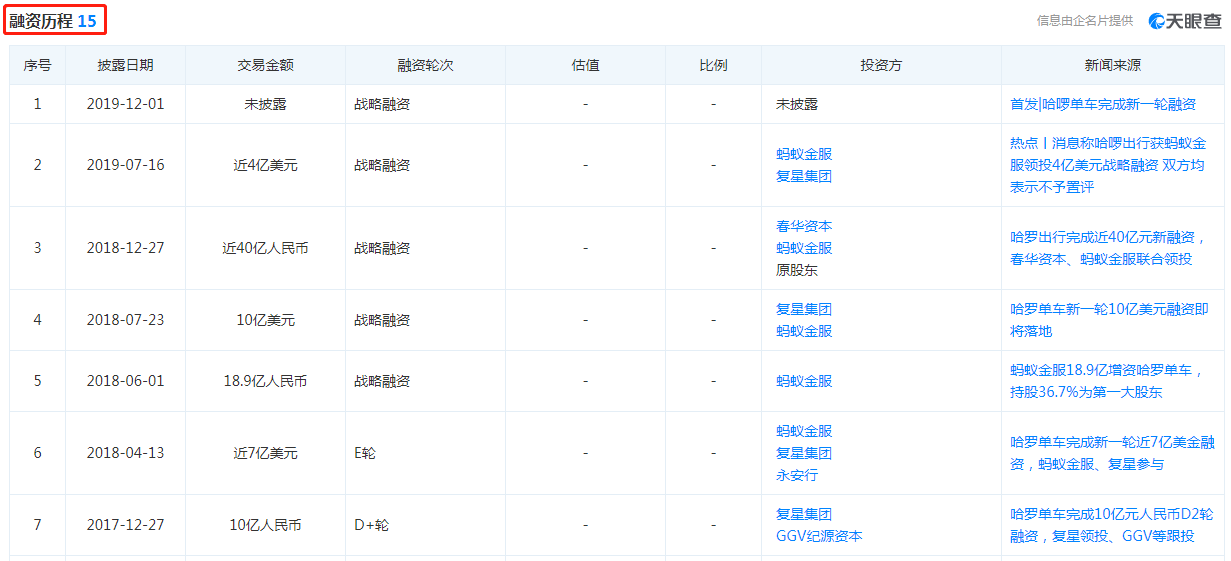Click investor 蚂蚁金服 in the E轮 row
1231x561 pixels.
coord(804,431)
